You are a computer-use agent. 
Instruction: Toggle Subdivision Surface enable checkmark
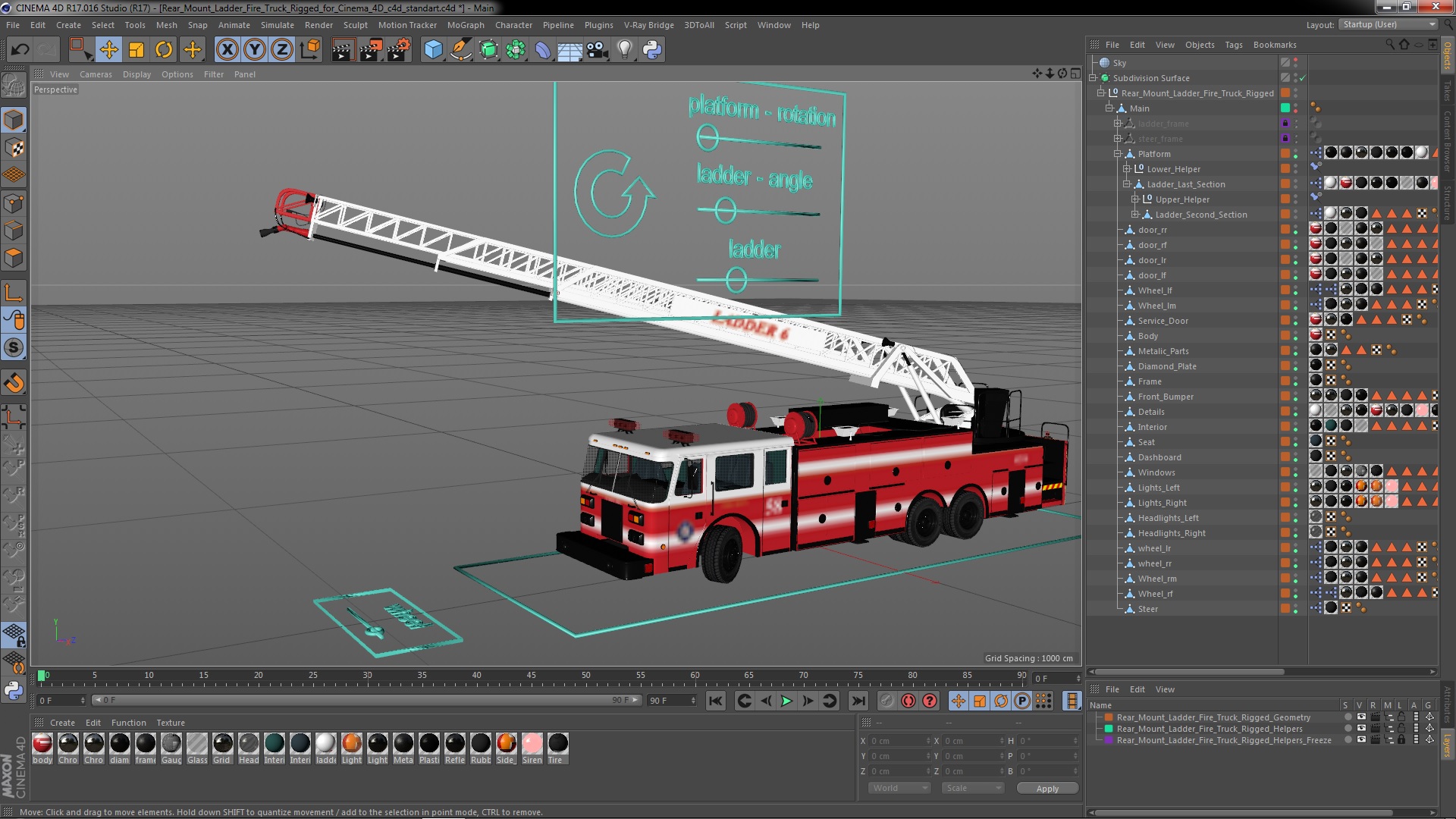click(1303, 78)
